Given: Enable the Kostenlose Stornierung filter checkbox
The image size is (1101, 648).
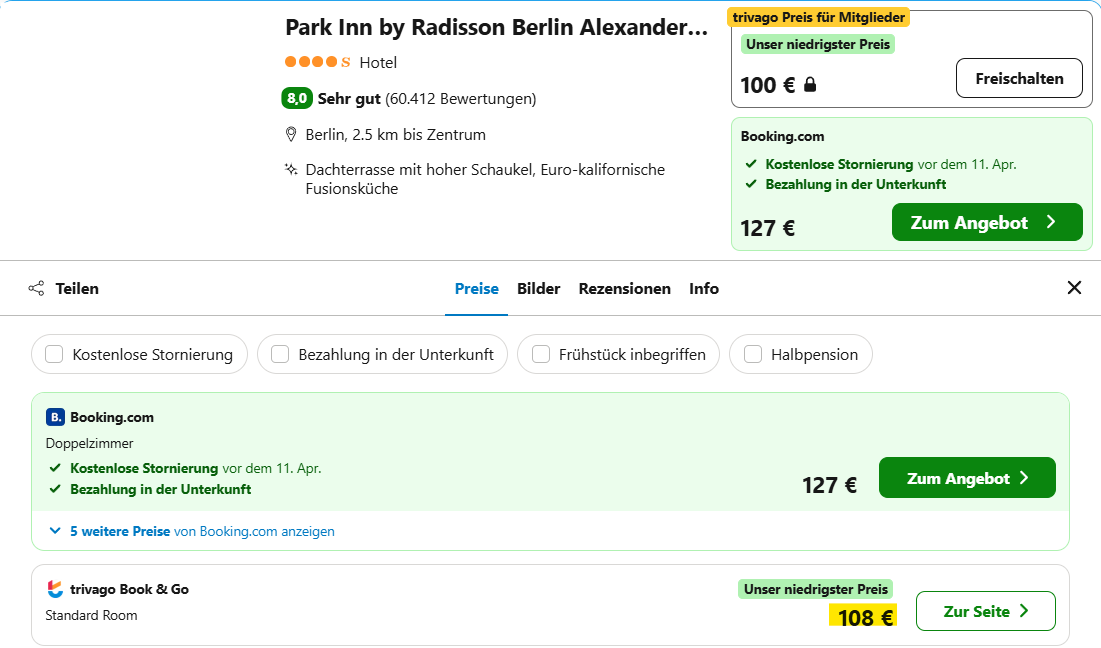Looking at the screenshot, I should [54, 354].
